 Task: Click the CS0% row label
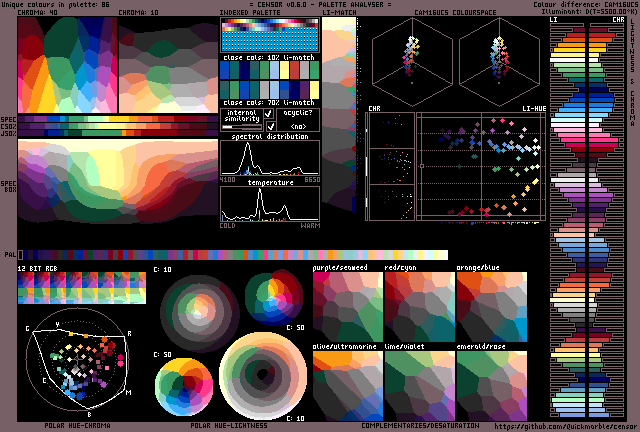coord(9,127)
